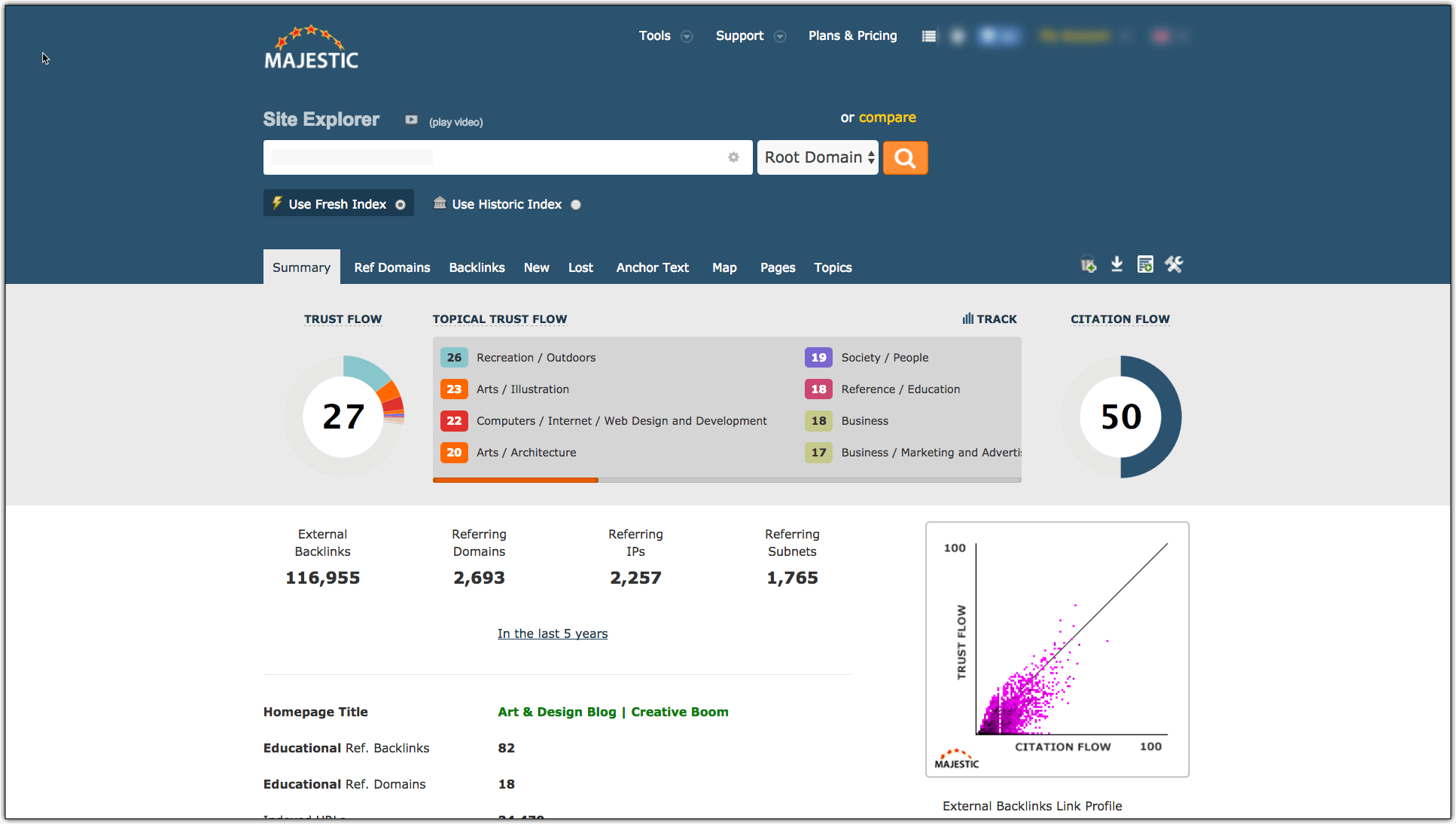The image size is (1456, 824).
Task: Click External Backlinks count 116,955
Action: [323, 578]
